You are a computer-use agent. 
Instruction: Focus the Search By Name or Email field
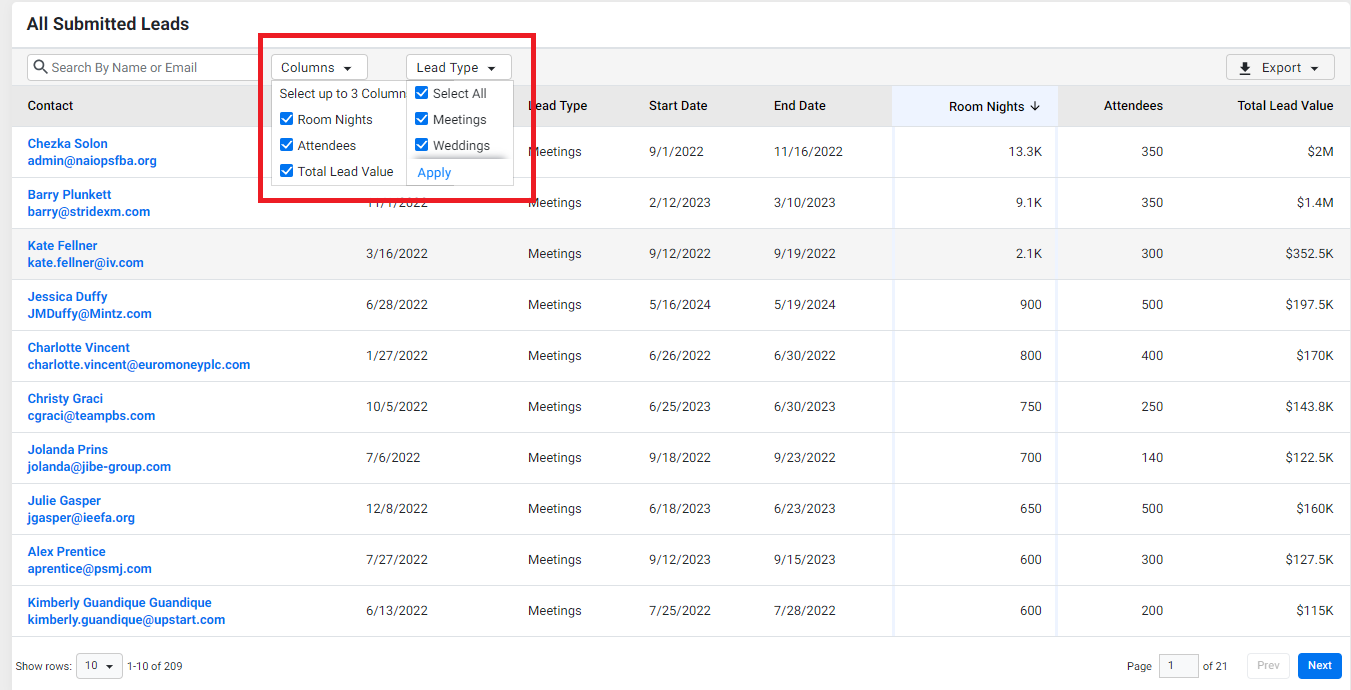[x=144, y=67]
